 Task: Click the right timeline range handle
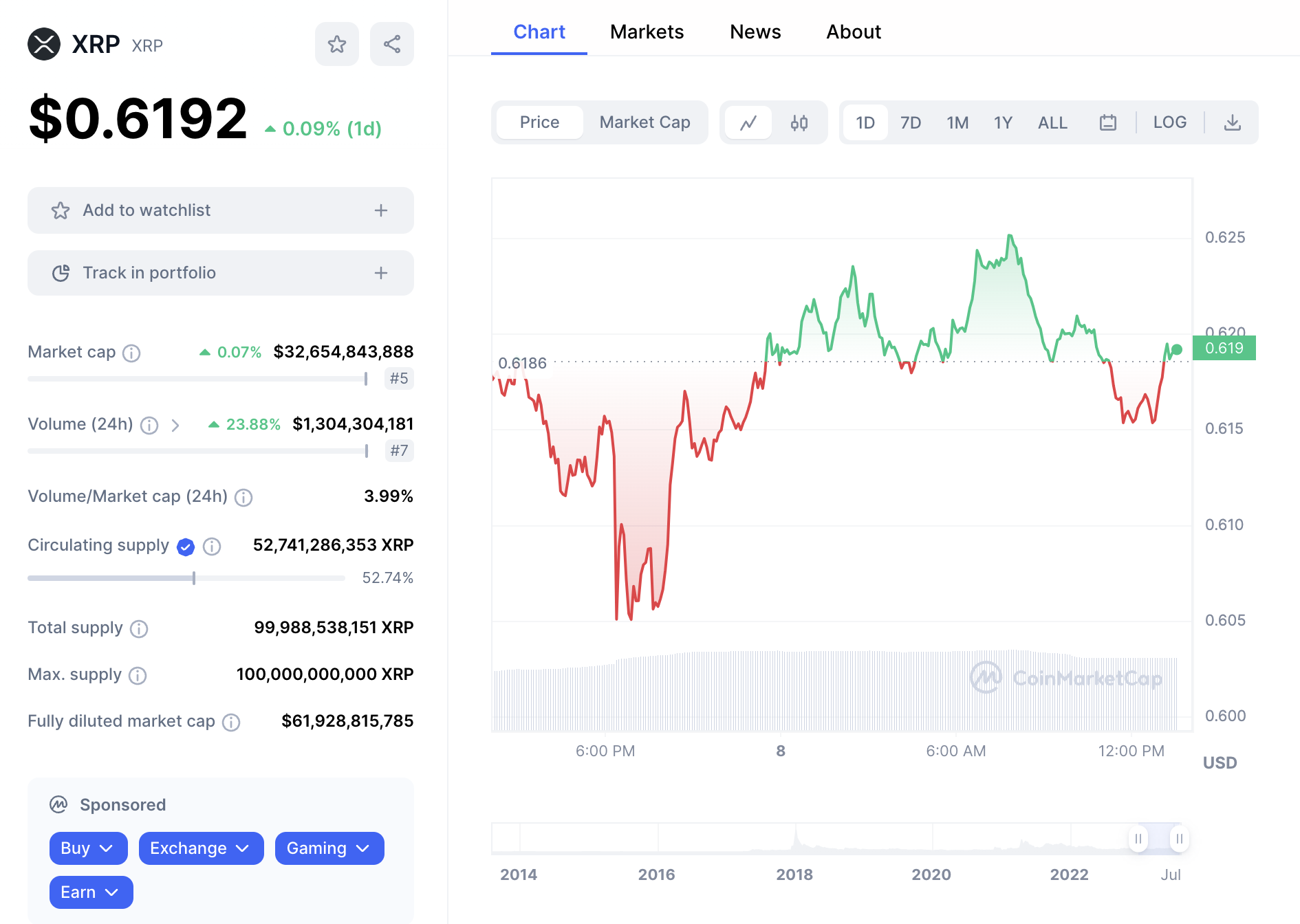click(1179, 839)
